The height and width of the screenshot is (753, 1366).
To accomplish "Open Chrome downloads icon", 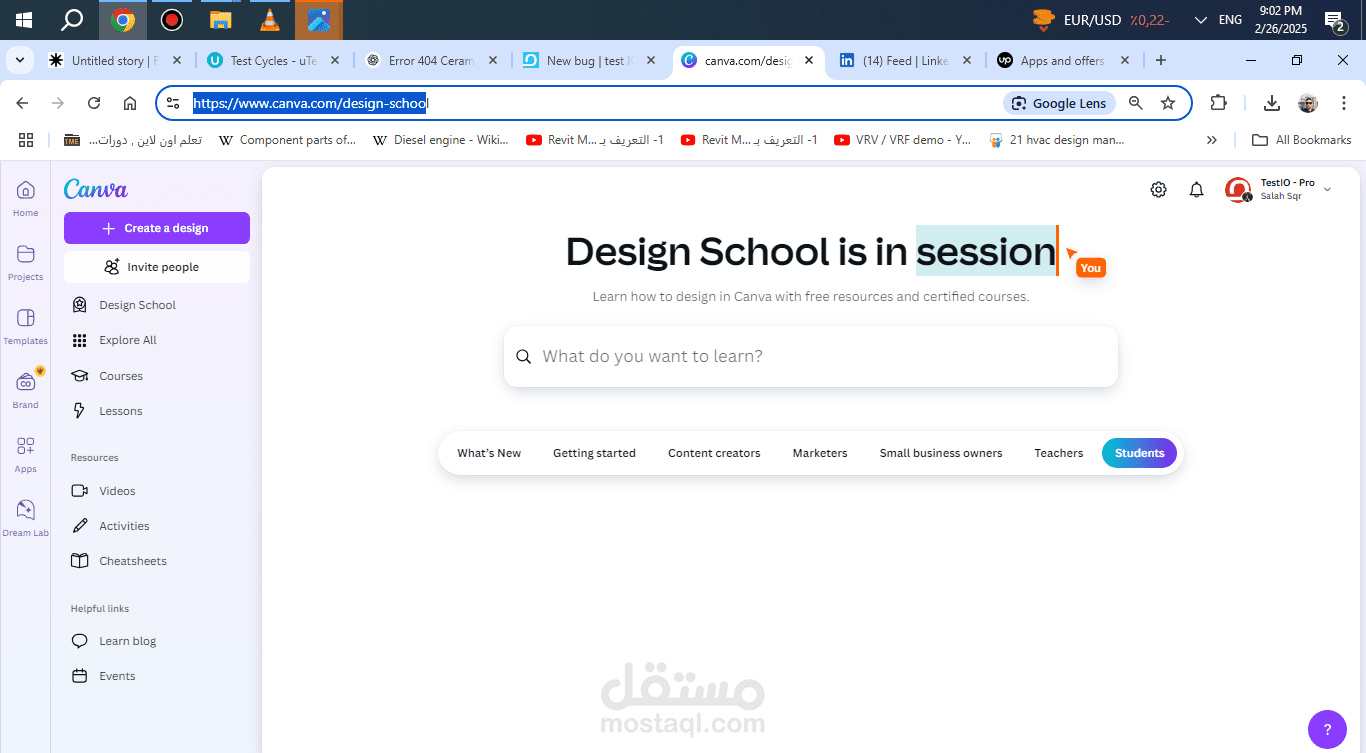I will pyautogui.click(x=1272, y=103).
